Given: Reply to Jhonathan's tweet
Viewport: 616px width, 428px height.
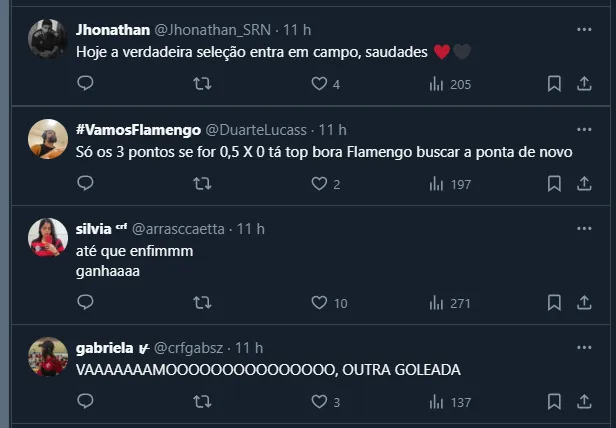Looking at the screenshot, I should [x=85, y=84].
